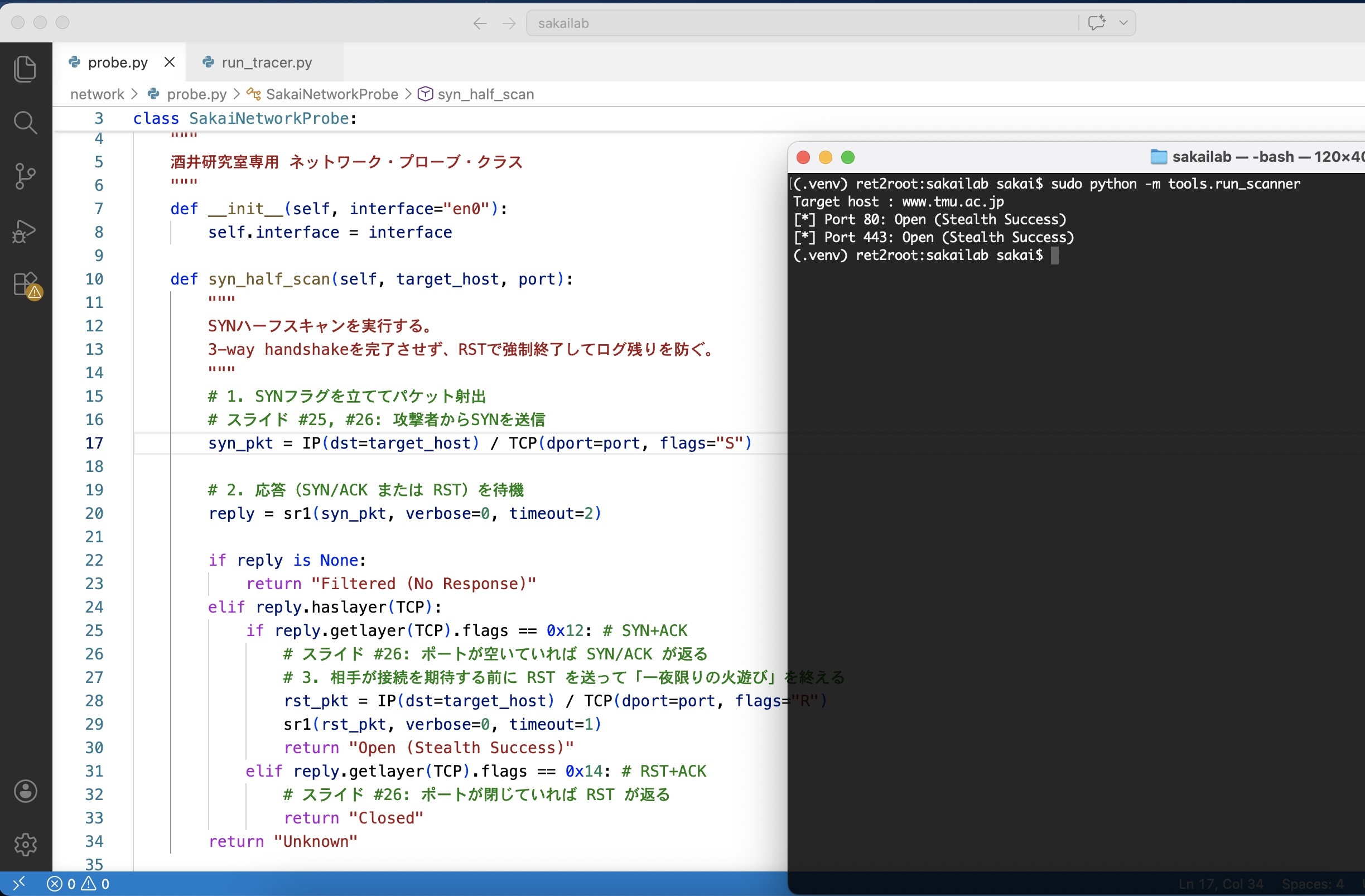
Task: Expand the SakaiNetworkProbe breadcrumb
Action: tap(331, 94)
